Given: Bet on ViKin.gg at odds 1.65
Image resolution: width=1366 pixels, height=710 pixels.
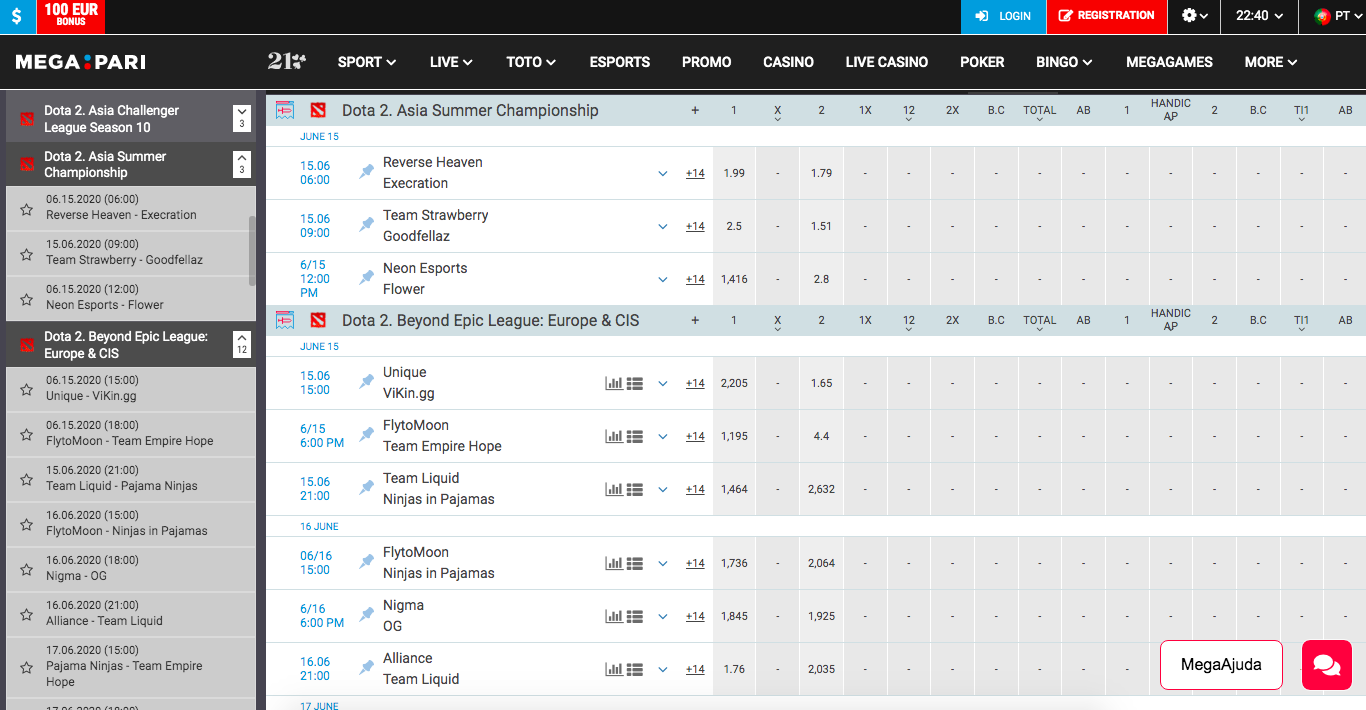Looking at the screenshot, I should tap(821, 383).
